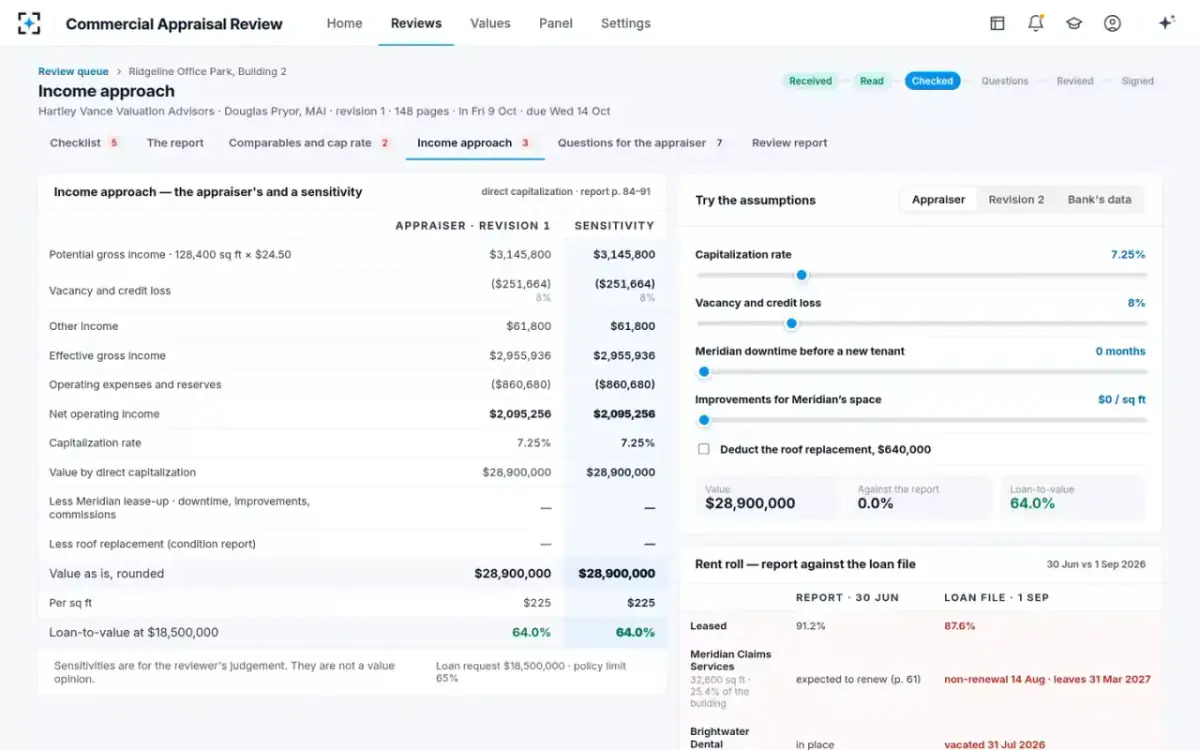The height and width of the screenshot is (750, 1200).
Task: Click the graduation cap learning icon
Action: coord(1074,23)
